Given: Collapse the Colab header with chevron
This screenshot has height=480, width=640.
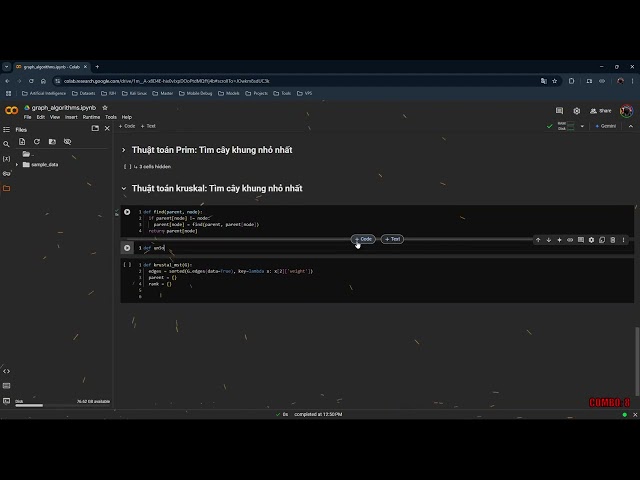Looking at the screenshot, I should [631, 126].
